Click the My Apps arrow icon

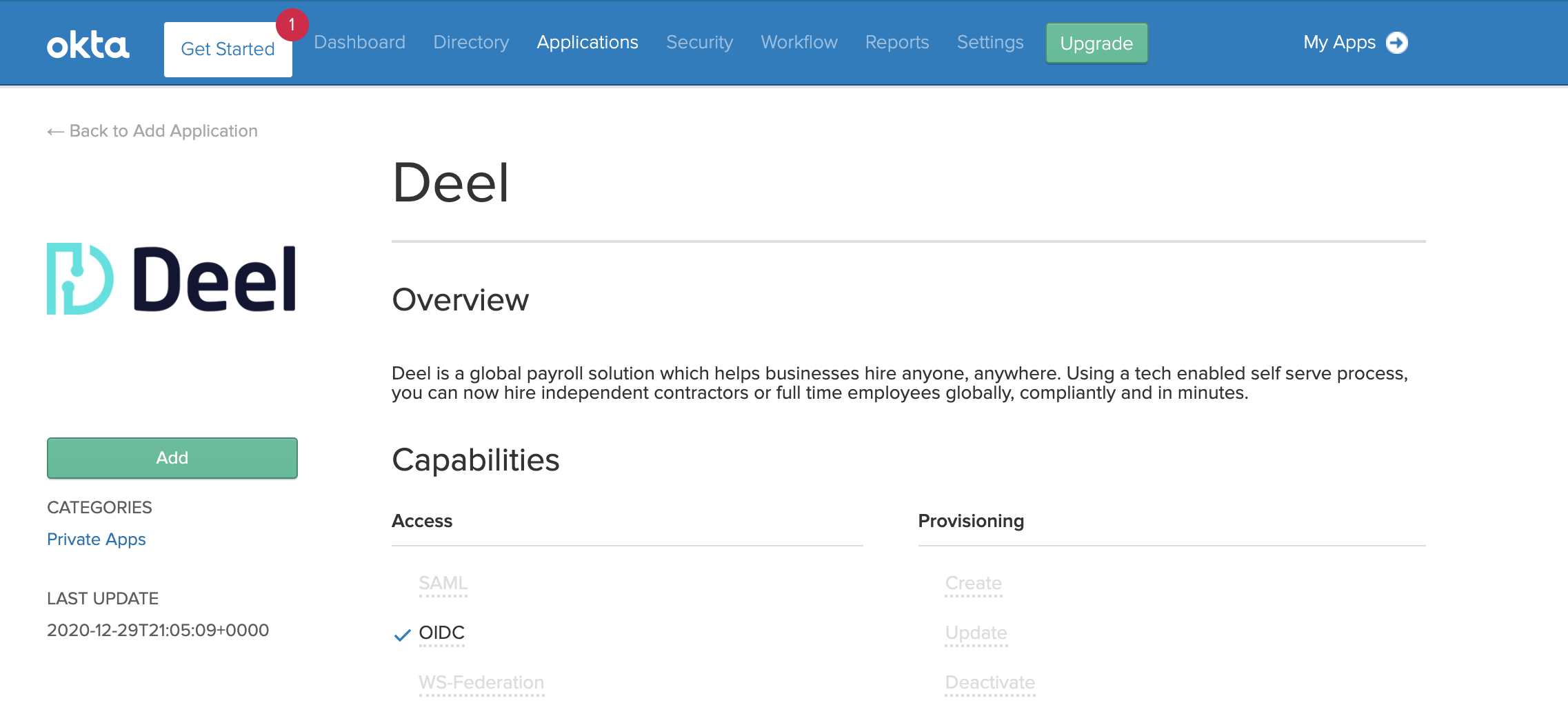(x=1397, y=43)
